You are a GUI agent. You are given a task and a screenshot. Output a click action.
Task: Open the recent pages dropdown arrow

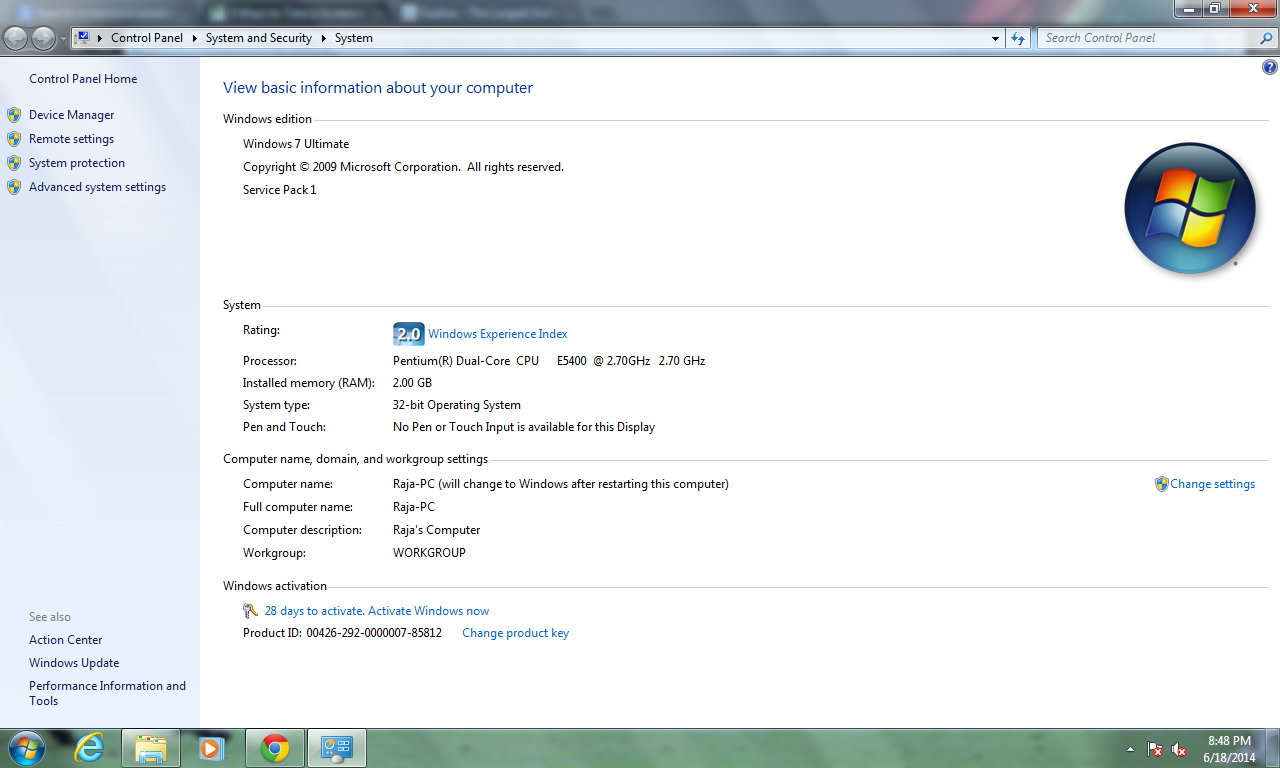coord(63,39)
